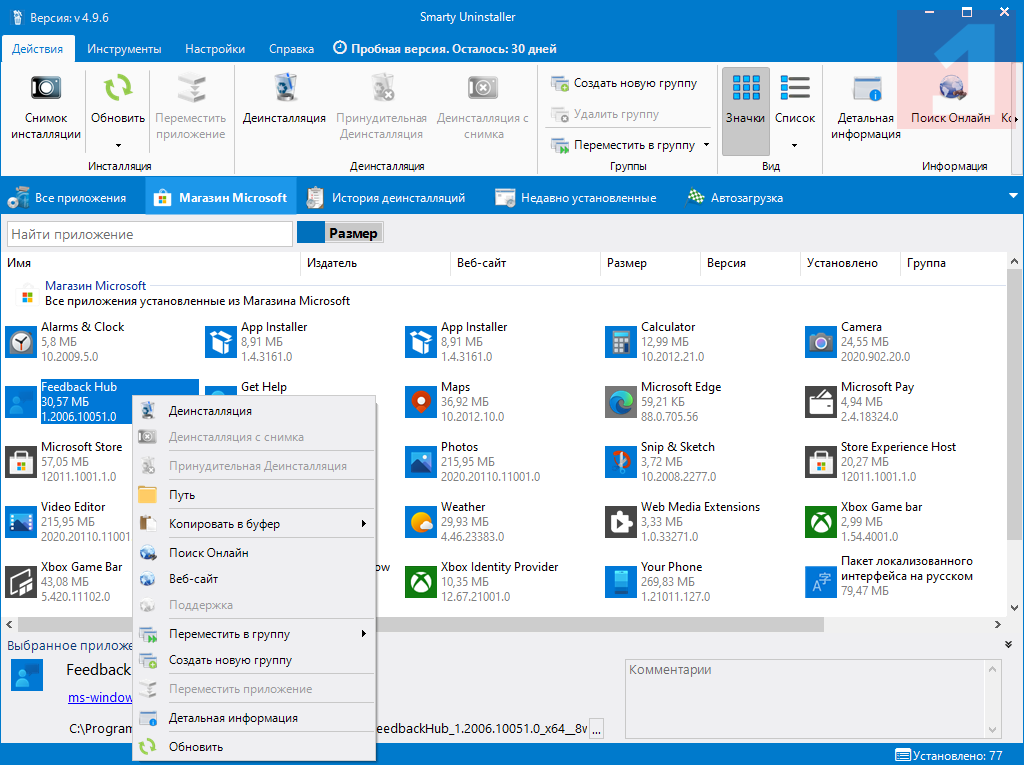This screenshot has height=765, width=1024.
Task: Click the Поиск Онлайн globe icon
Action: pos(950,89)
